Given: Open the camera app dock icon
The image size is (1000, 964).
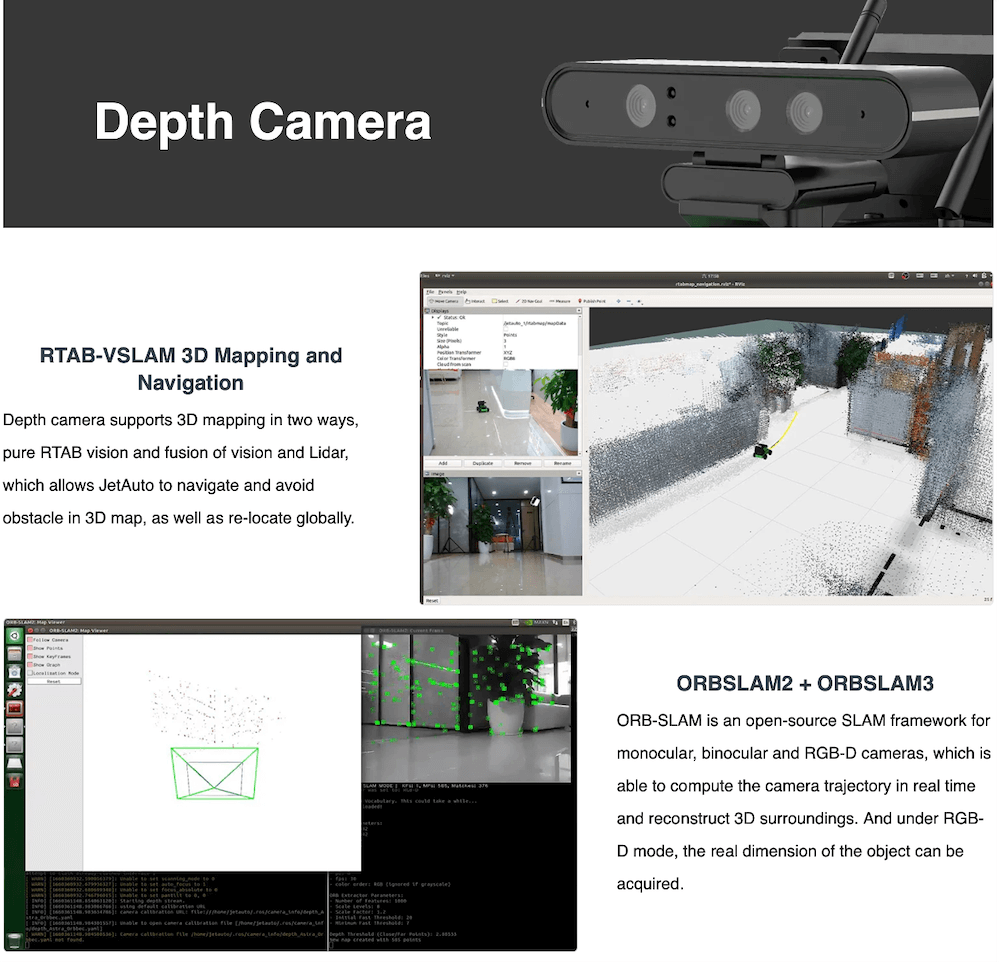Looking at the screenshot, I should [14, 672].
